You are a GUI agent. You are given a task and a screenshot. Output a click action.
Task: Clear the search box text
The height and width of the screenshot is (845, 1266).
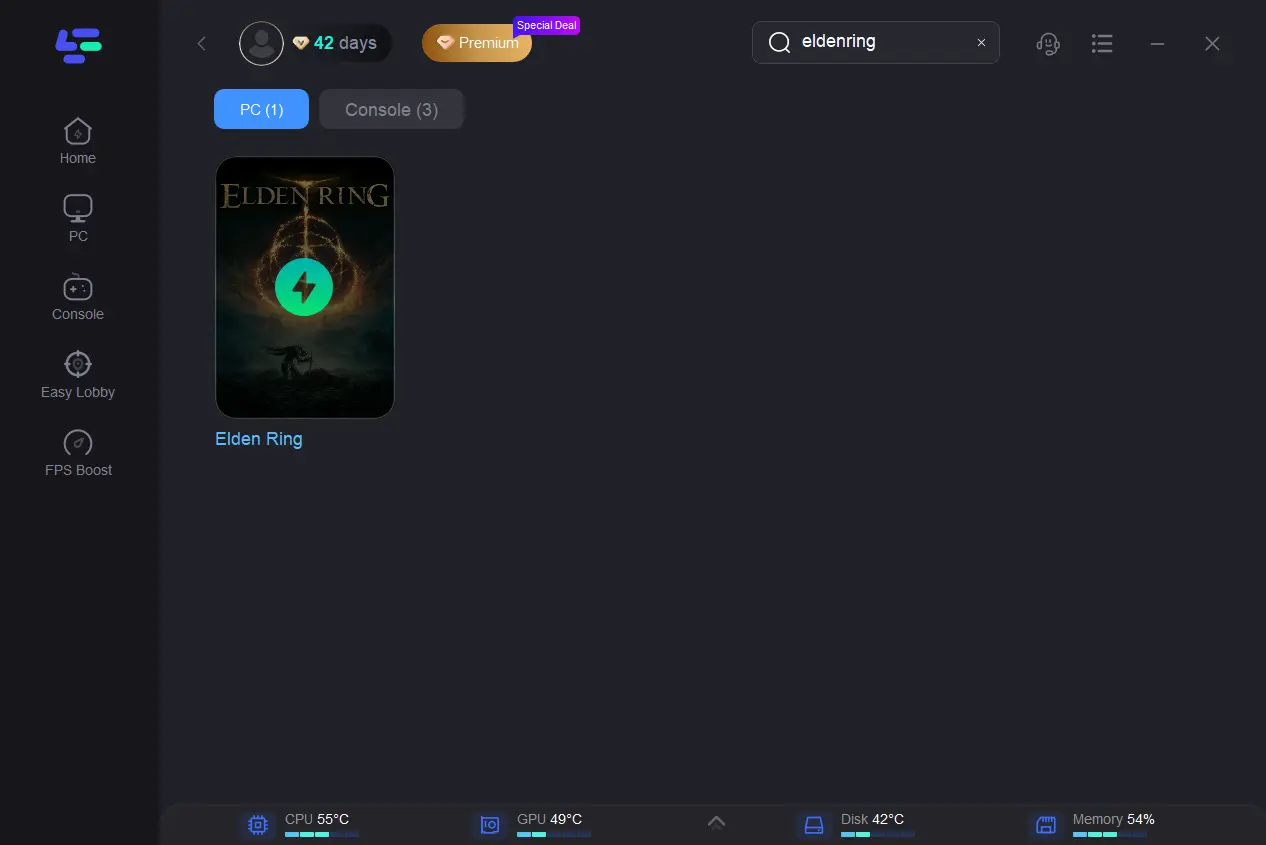click(x=981, y=43)
